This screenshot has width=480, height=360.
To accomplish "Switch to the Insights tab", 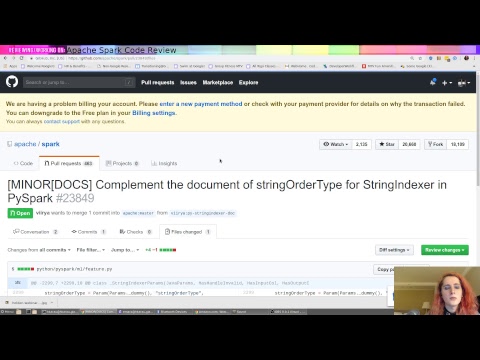I will click(164, 163).
